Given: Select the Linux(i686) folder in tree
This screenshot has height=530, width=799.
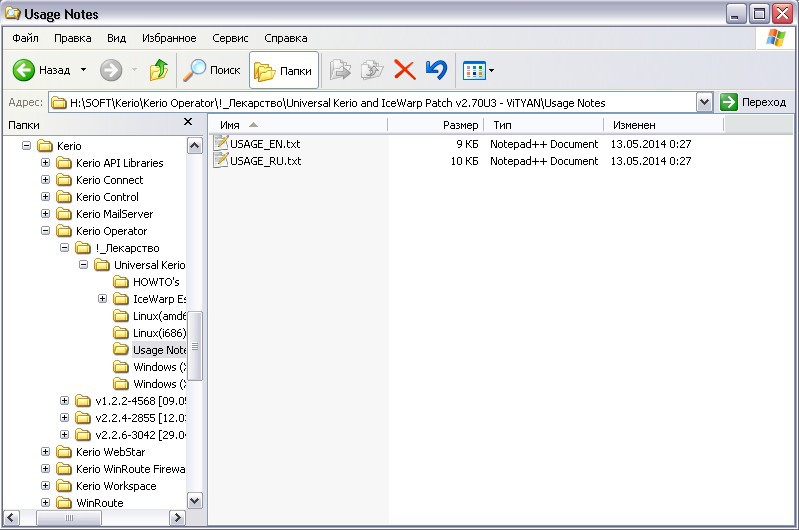Looking at the screenshot, I should tap(159, 333).
